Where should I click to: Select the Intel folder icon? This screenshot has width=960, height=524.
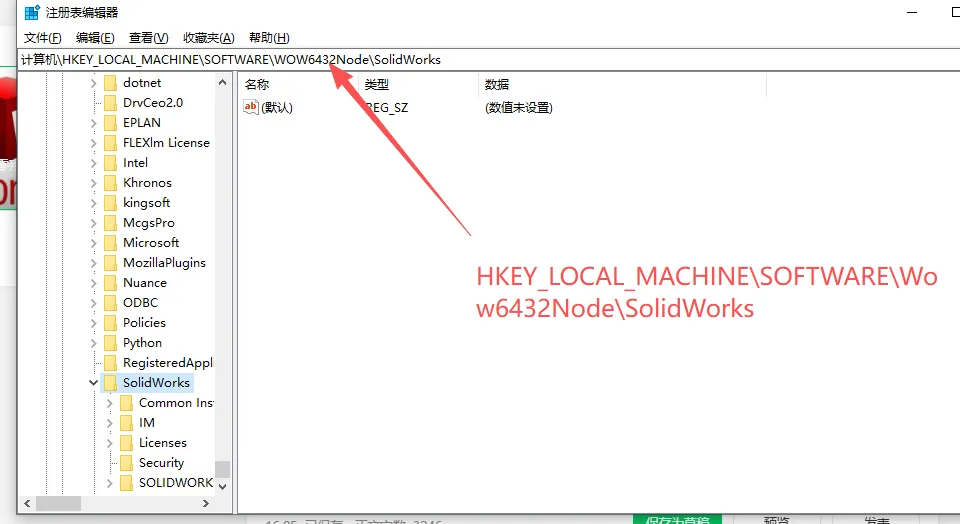tap(110, 163)
